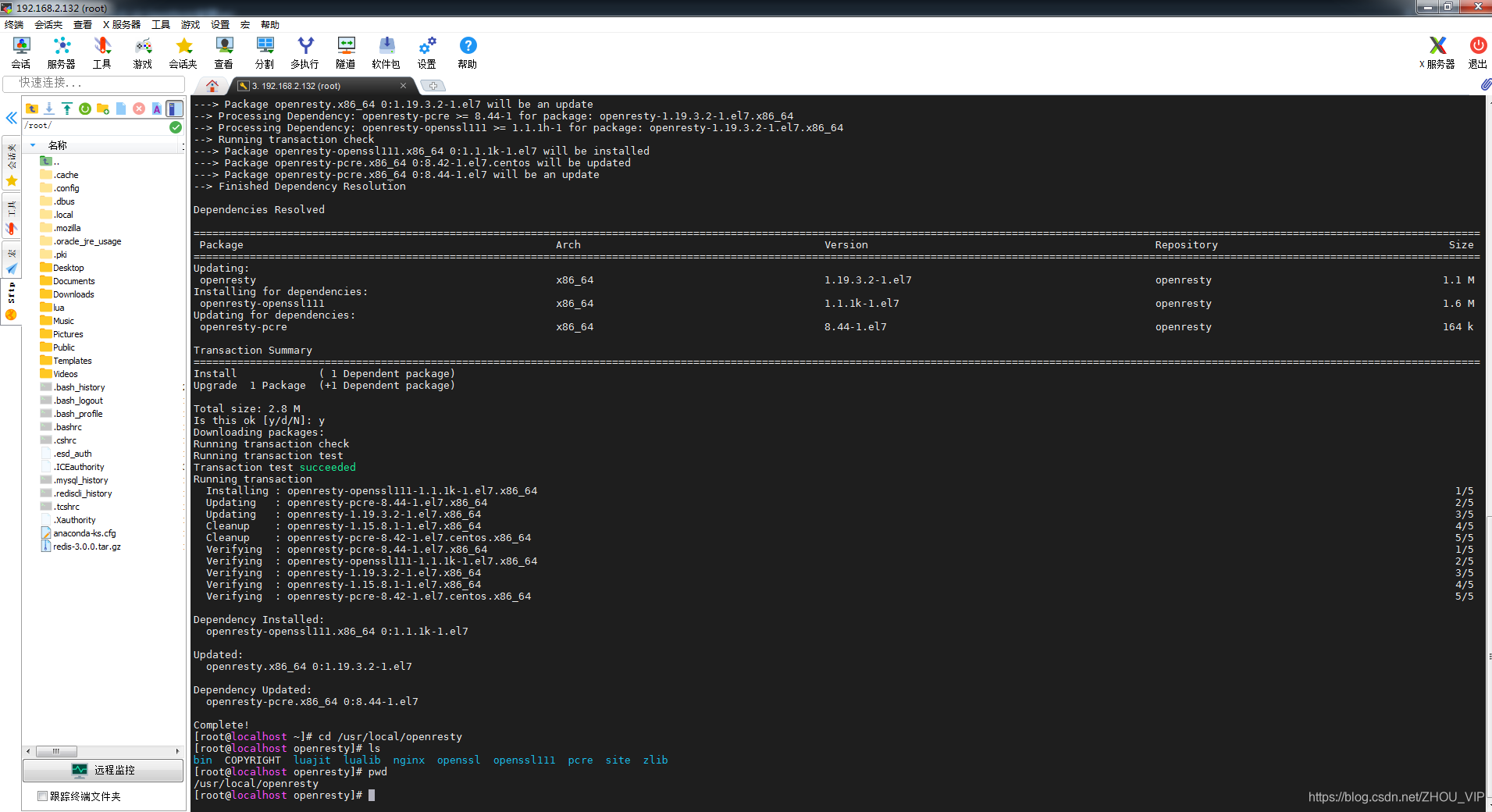
Task: Open the 会话 (Session) toolbar button
Action: coord(21,53)
